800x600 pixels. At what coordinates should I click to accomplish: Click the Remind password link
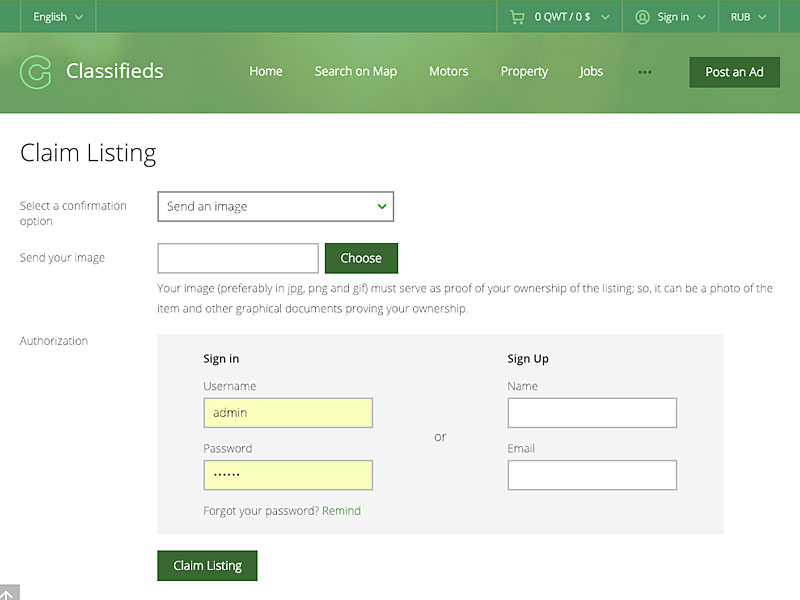[341, 511]
